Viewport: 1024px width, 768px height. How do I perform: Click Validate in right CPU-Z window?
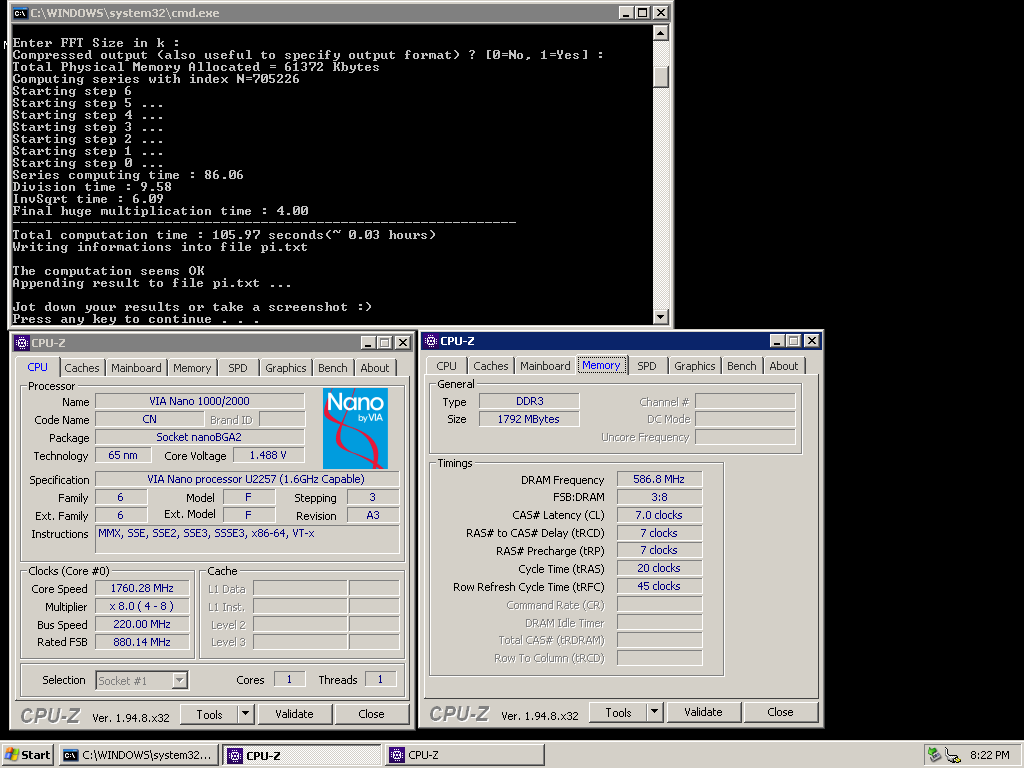(703, 712)
